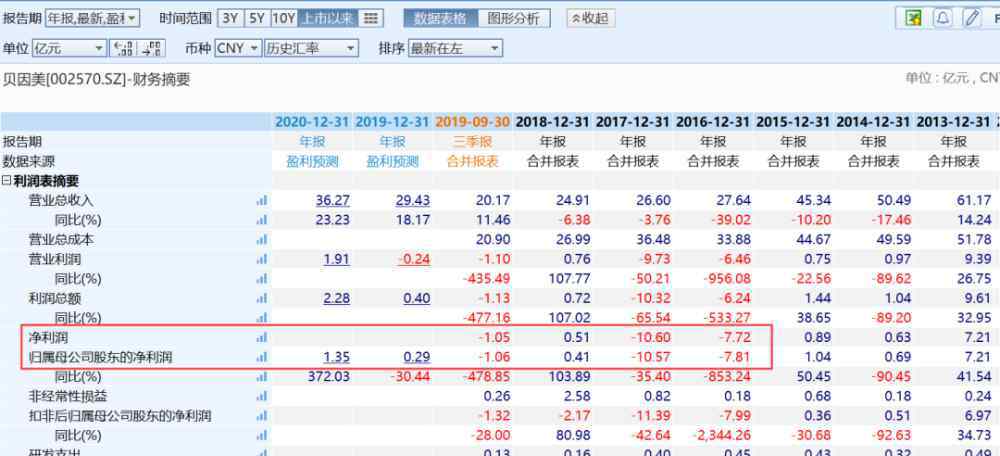Image resolution: width=1000 pixels, height=456 pixels.
Task: Click the decrease decimal places icon
Action: [123, 48]
